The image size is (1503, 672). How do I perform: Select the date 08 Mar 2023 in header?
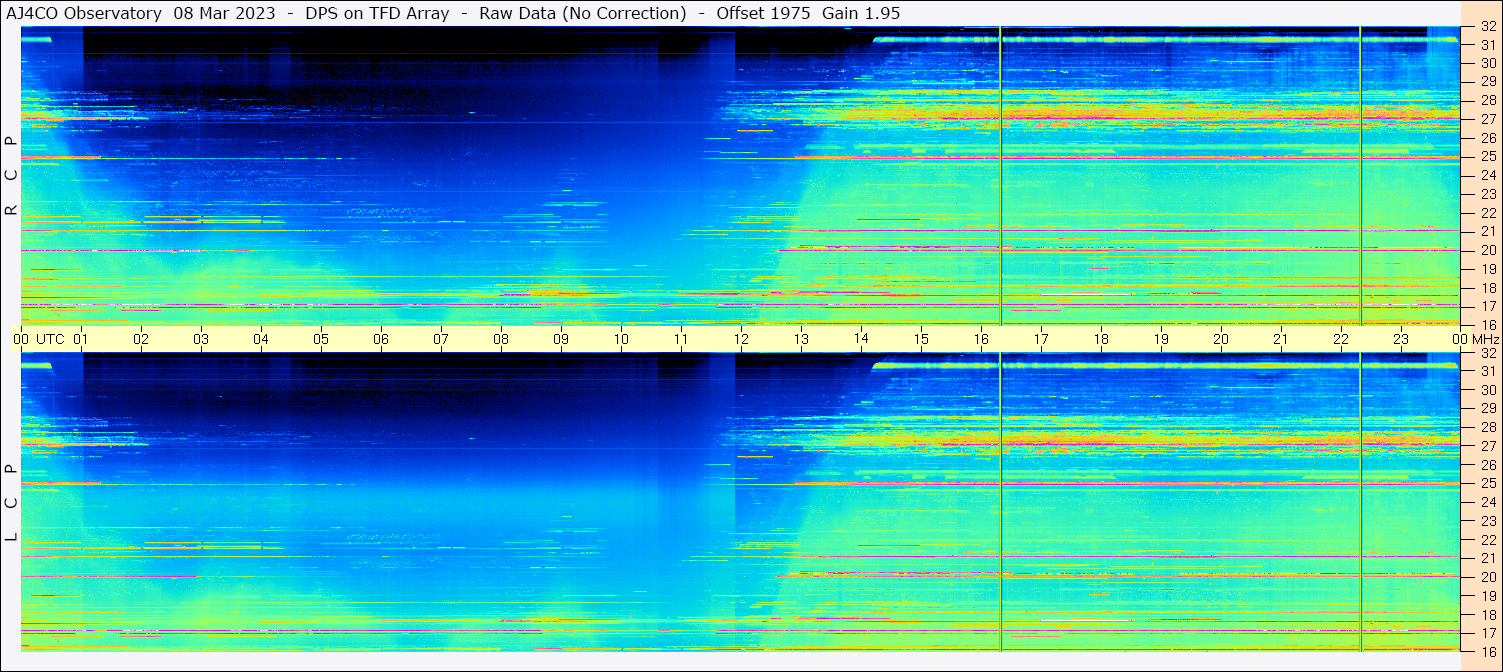(224, 13)
